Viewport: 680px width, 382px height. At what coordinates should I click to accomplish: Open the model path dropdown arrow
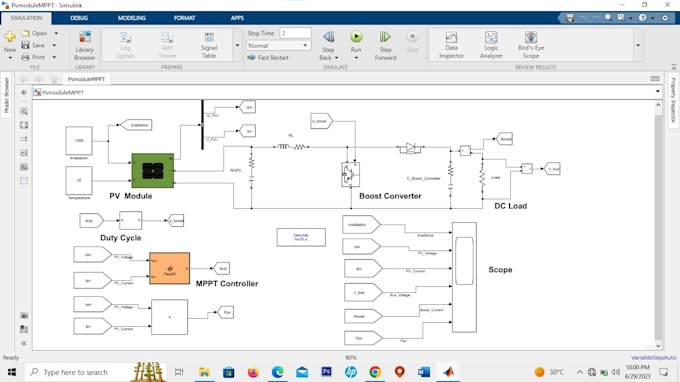[x=657, y=91]
